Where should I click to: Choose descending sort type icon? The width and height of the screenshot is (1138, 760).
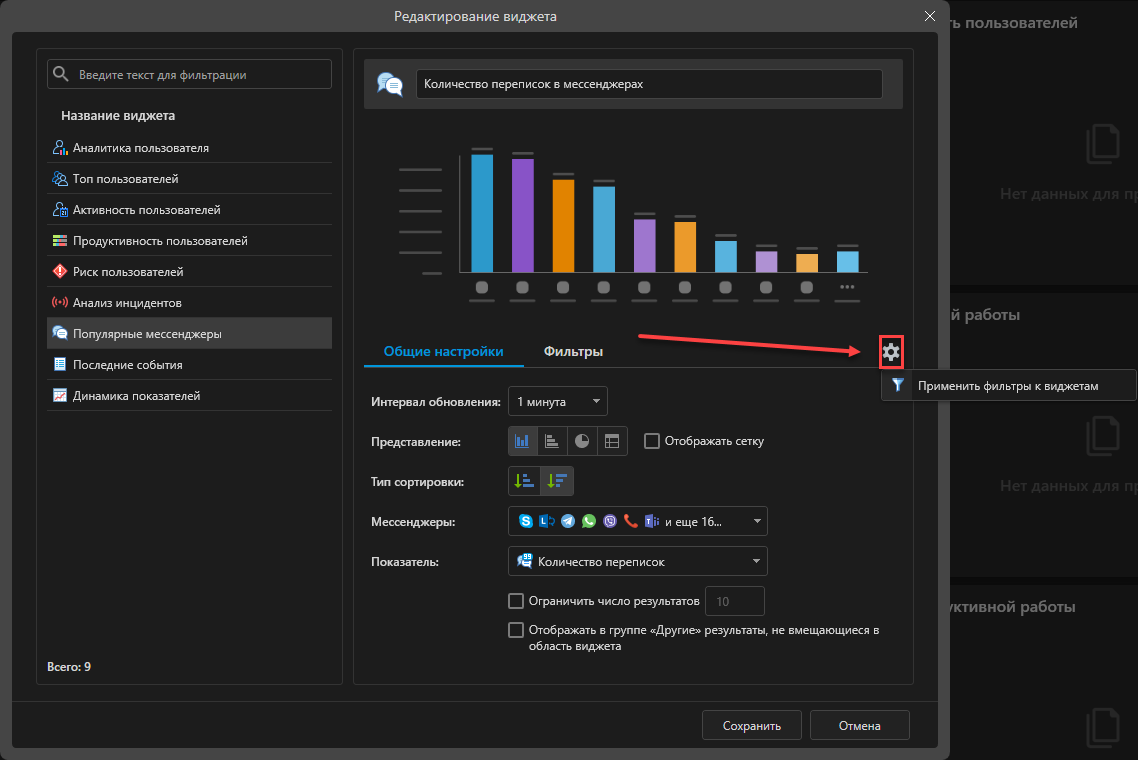557,481
